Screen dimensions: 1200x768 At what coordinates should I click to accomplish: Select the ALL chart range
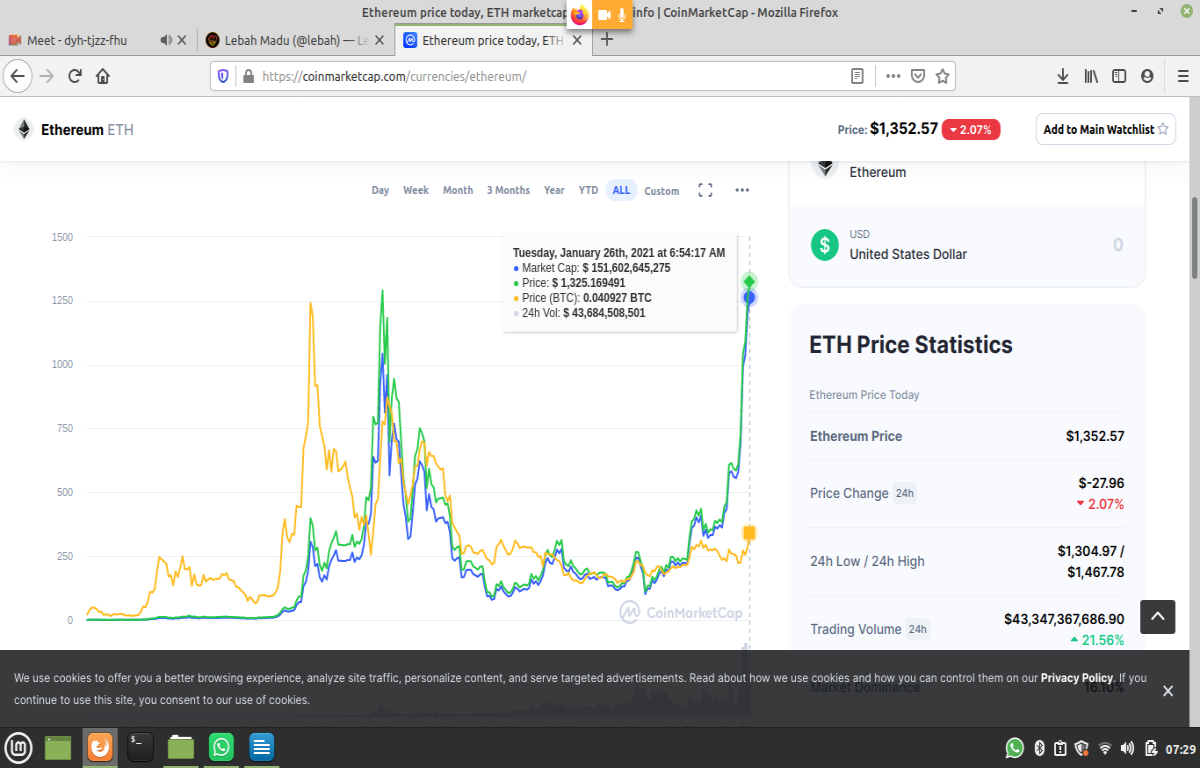[621, 190]
